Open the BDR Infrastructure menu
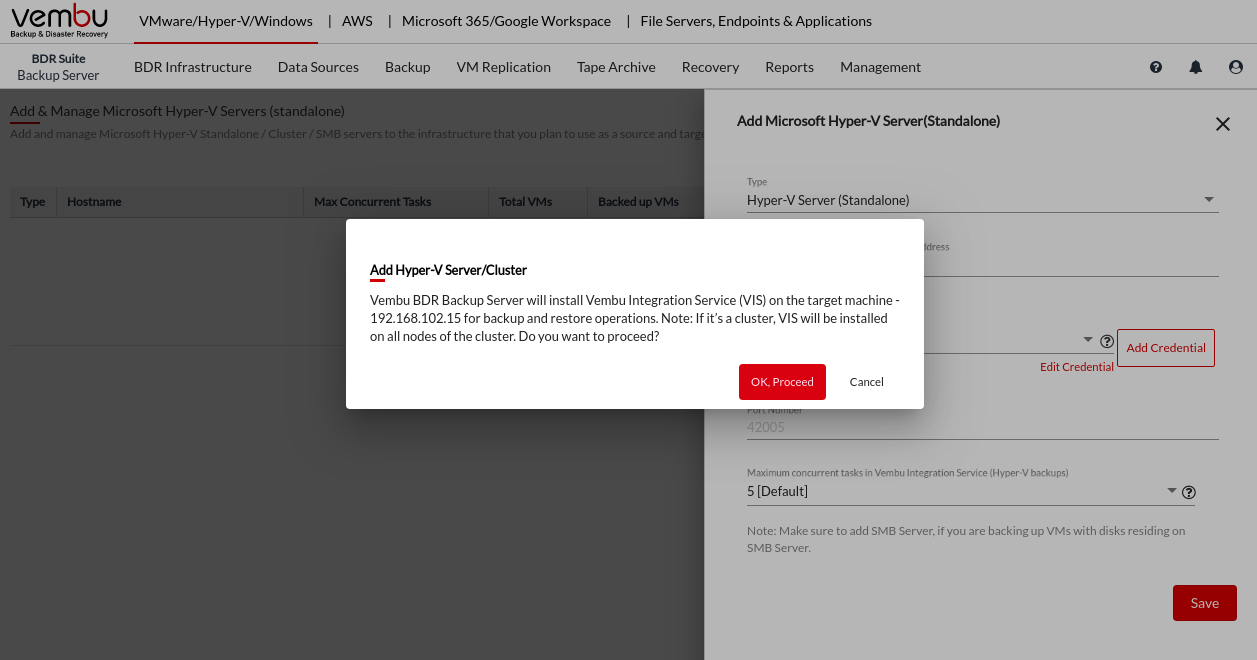Viewport: 1257px width, 660px height. click(x=192, y=67)
